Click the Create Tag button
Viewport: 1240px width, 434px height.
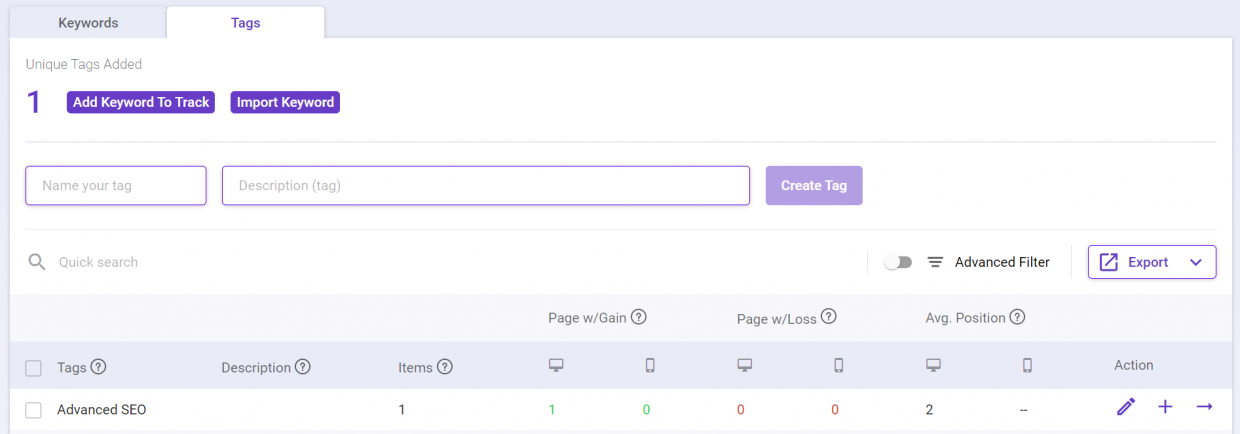coord(814,186)
